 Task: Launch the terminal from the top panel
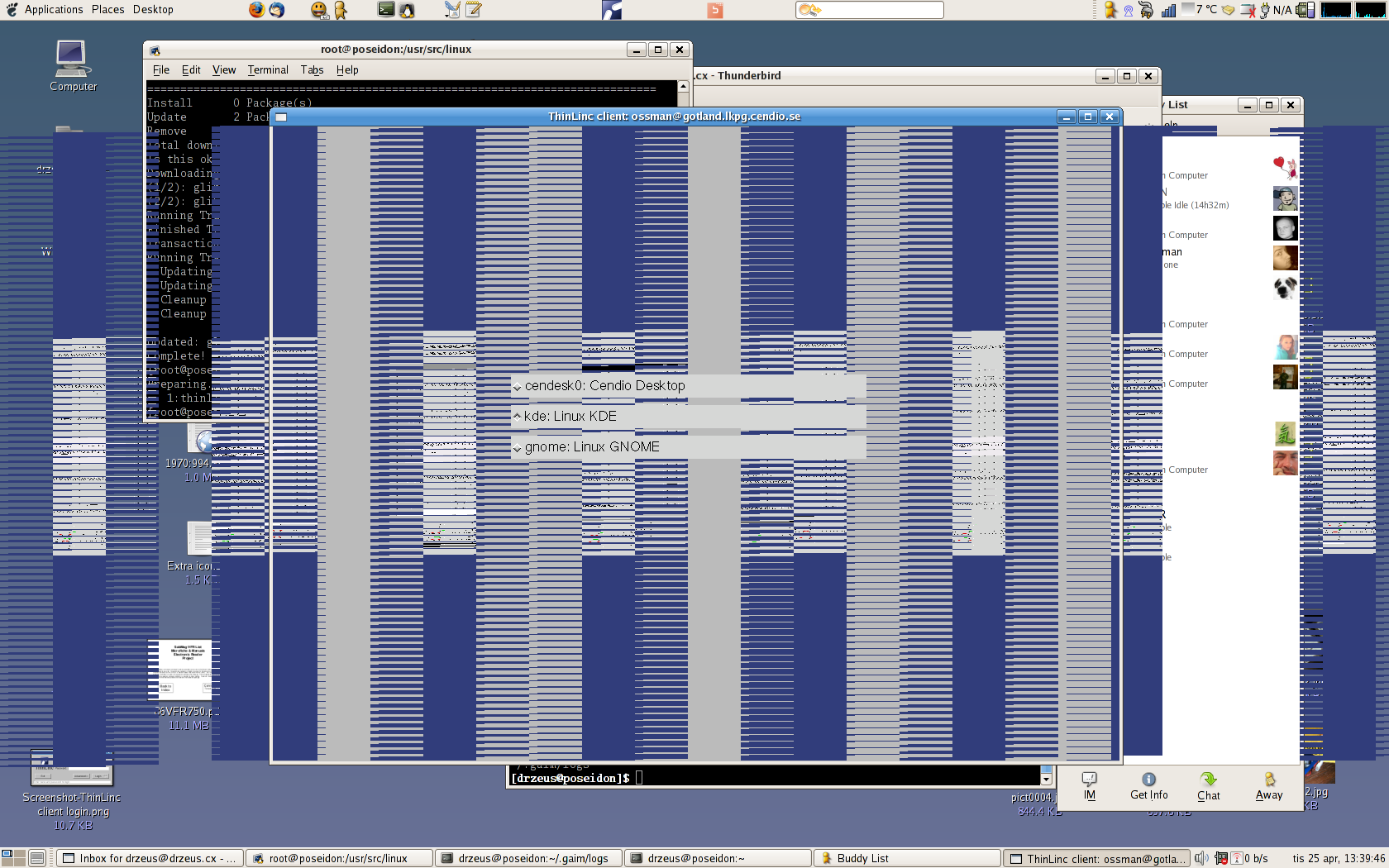[x=386, y=10]
